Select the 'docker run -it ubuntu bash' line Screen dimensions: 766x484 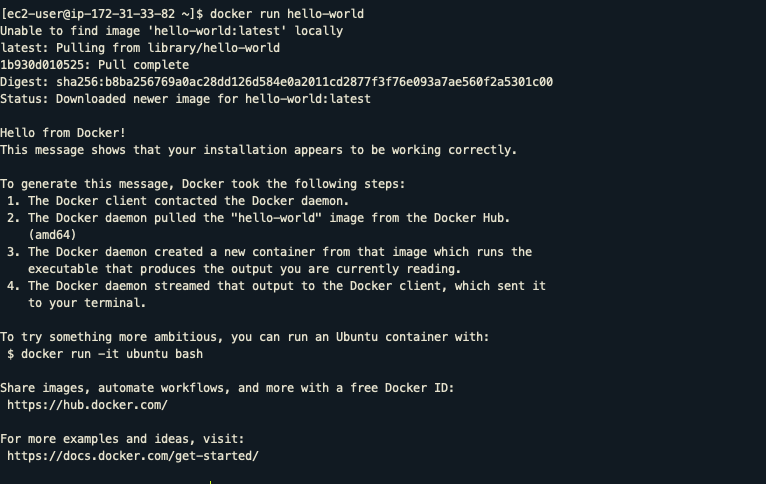(x=105, y=354)
